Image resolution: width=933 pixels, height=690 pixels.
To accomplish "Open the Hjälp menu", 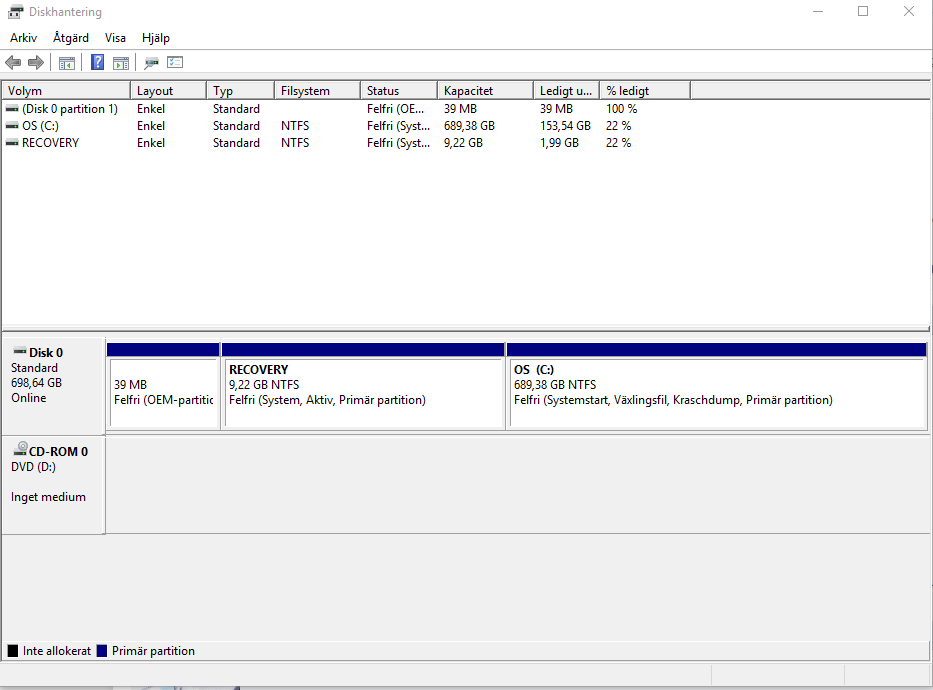I will coord(156,37).
